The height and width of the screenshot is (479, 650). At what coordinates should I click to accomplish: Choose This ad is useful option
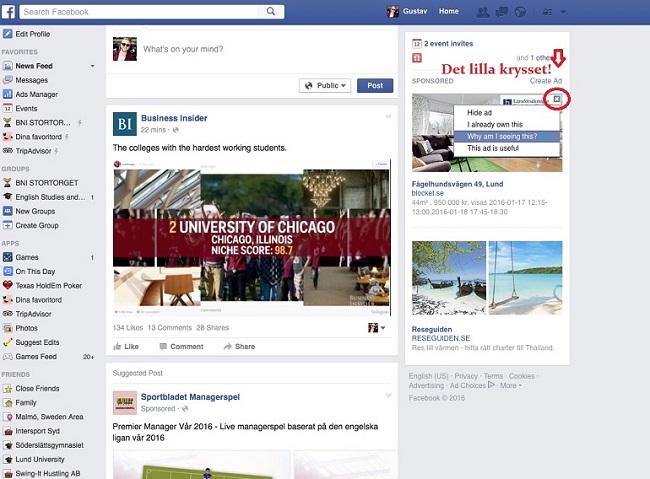pyautogui.click(x=507, y=148)
